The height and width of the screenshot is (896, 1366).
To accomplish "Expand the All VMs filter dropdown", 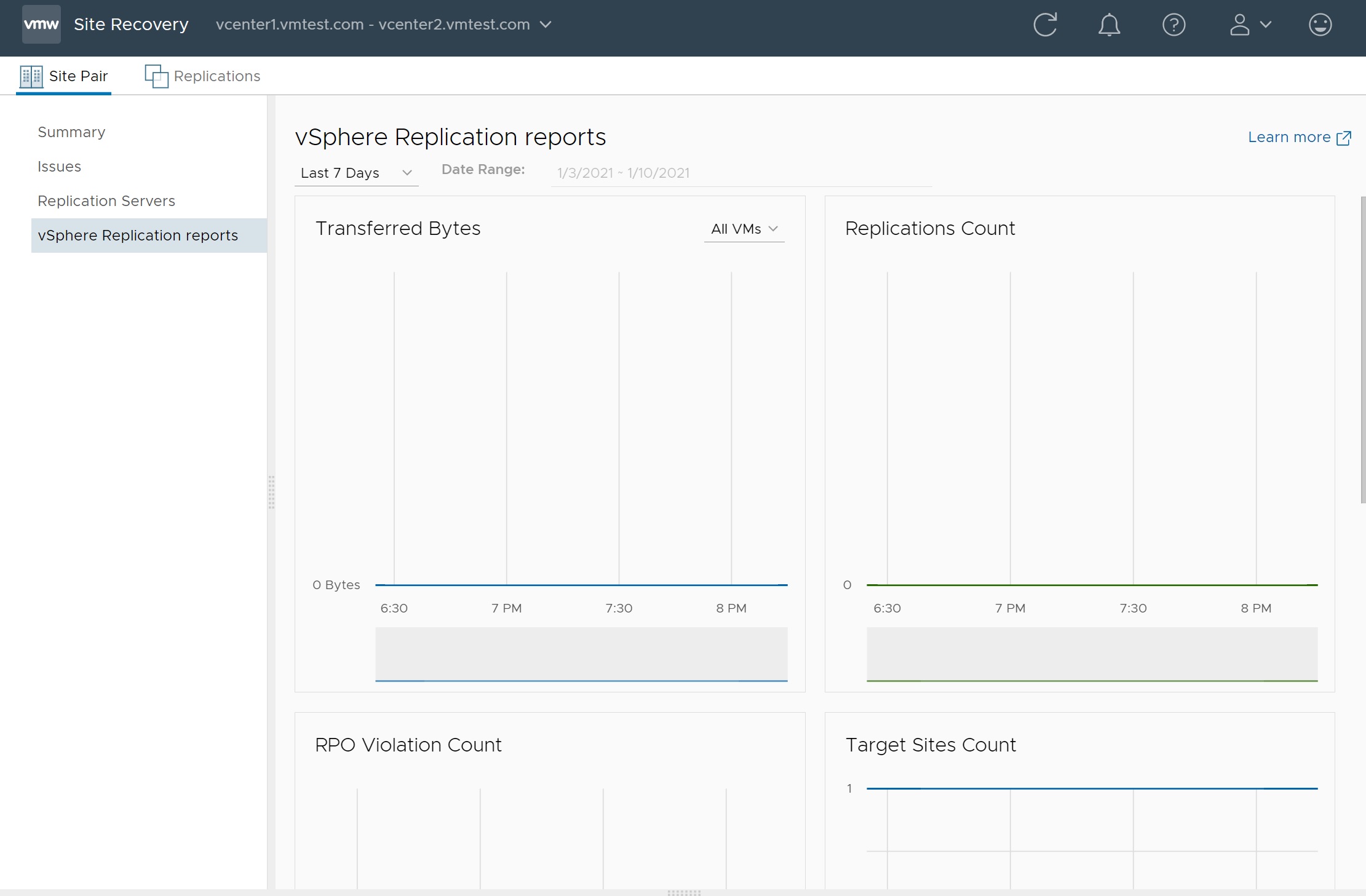I will coord(744,229).
